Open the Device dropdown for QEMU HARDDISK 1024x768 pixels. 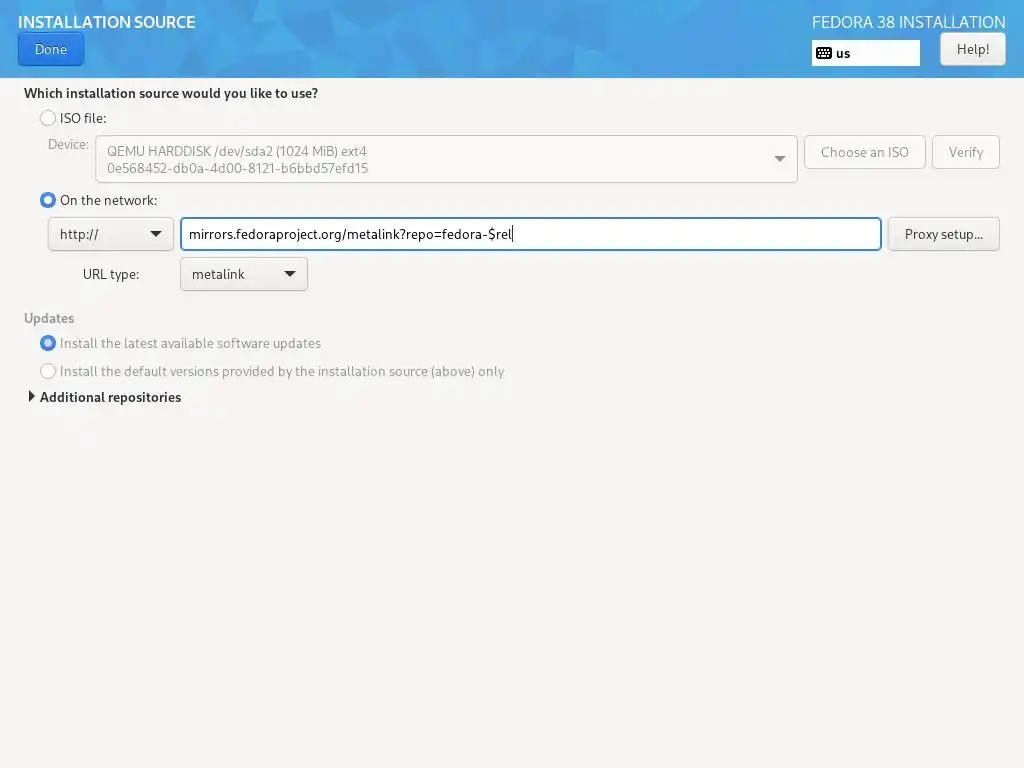click(446, 159)
